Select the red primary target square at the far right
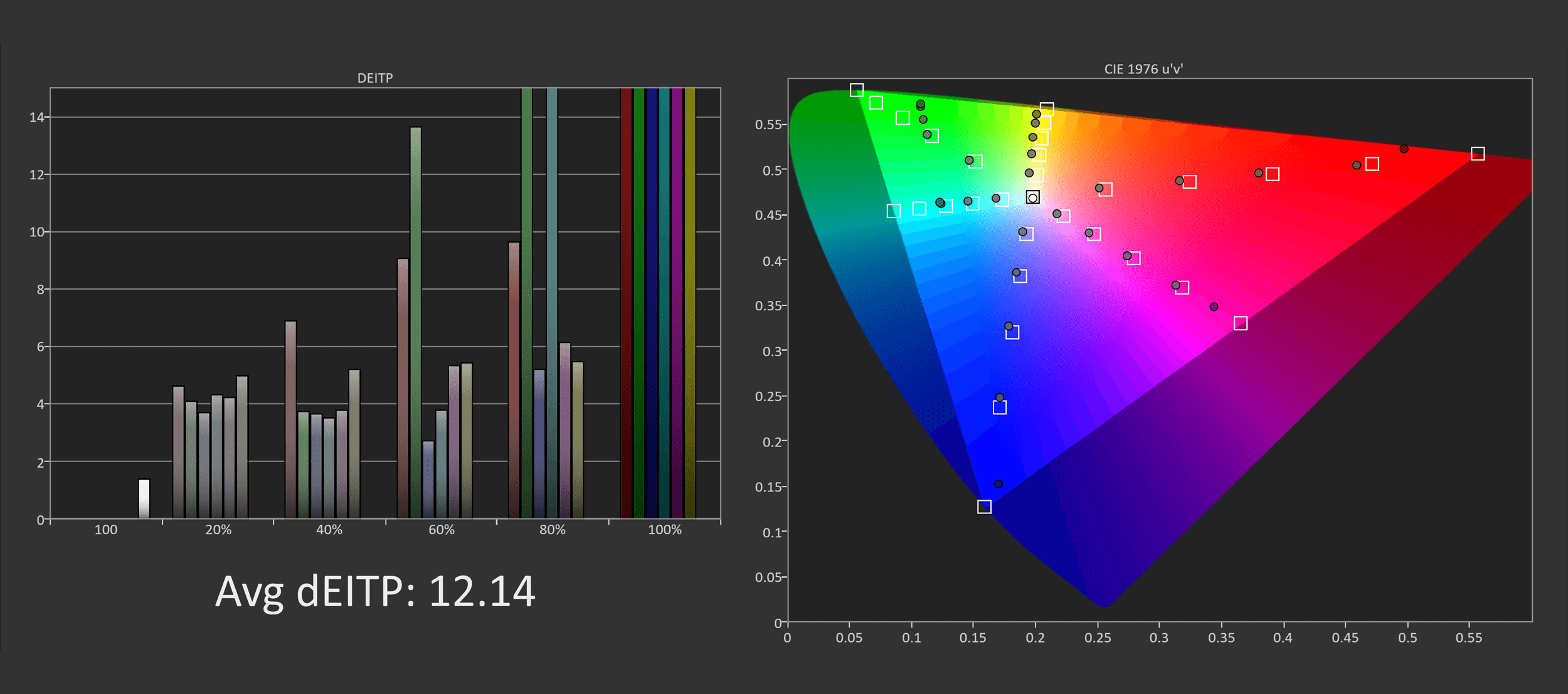Image resolution: width=1568 pixels, height=694 pixels. click(1478, 154)
